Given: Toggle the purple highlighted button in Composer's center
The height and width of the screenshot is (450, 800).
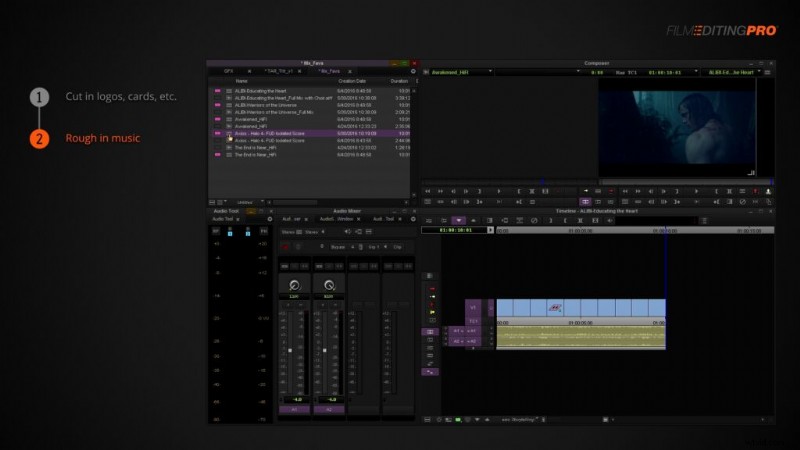Looking at the screenshot, I should (x=585, y=202).
